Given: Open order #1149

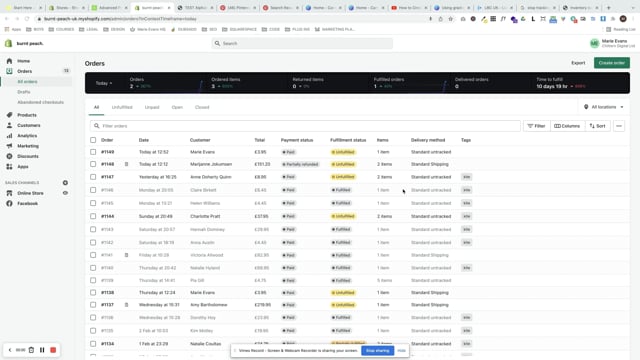Looking at the screenshot, I should click(x=108, y=152).
